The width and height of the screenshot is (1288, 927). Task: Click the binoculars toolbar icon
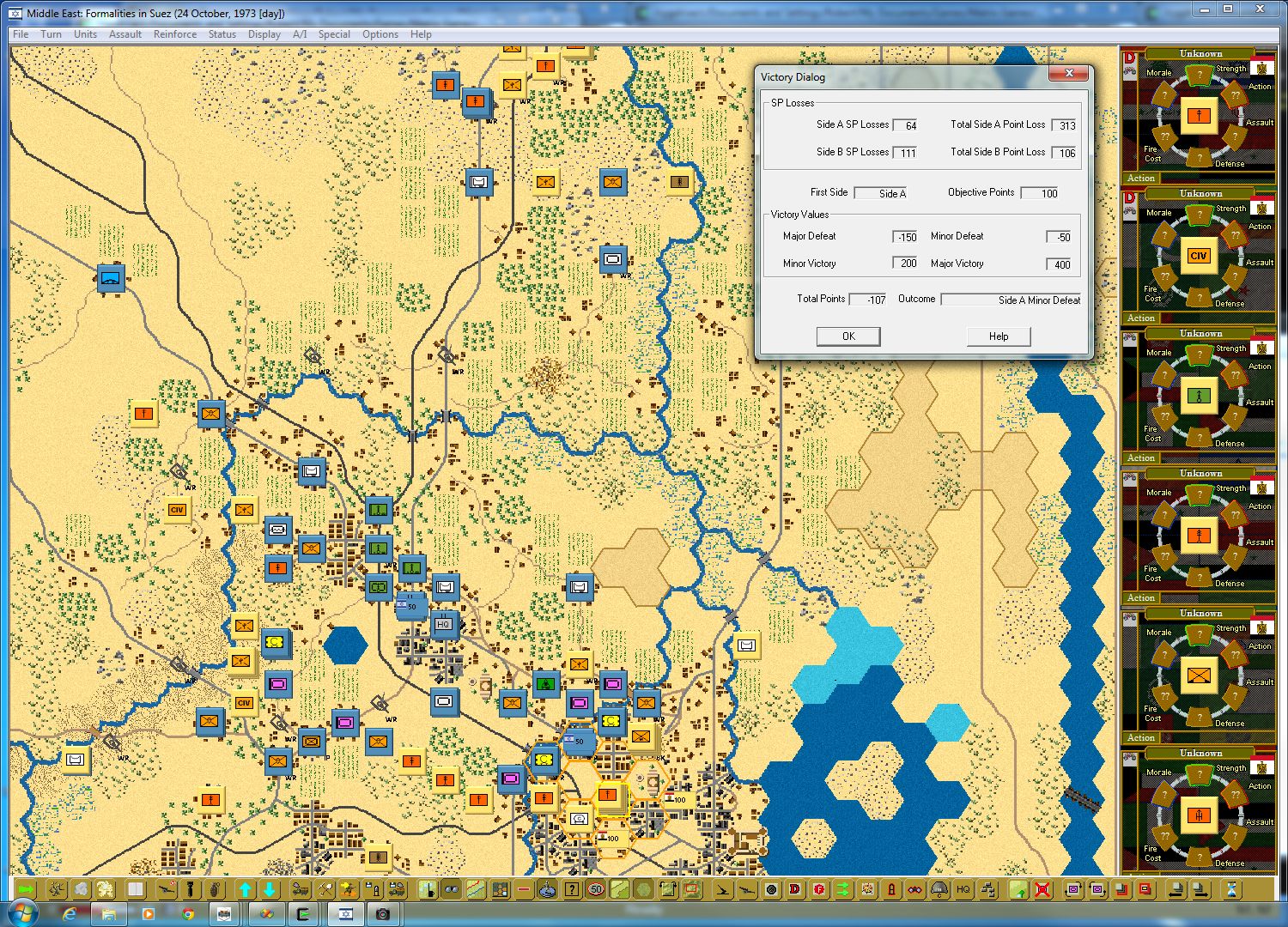coord(452,889)
